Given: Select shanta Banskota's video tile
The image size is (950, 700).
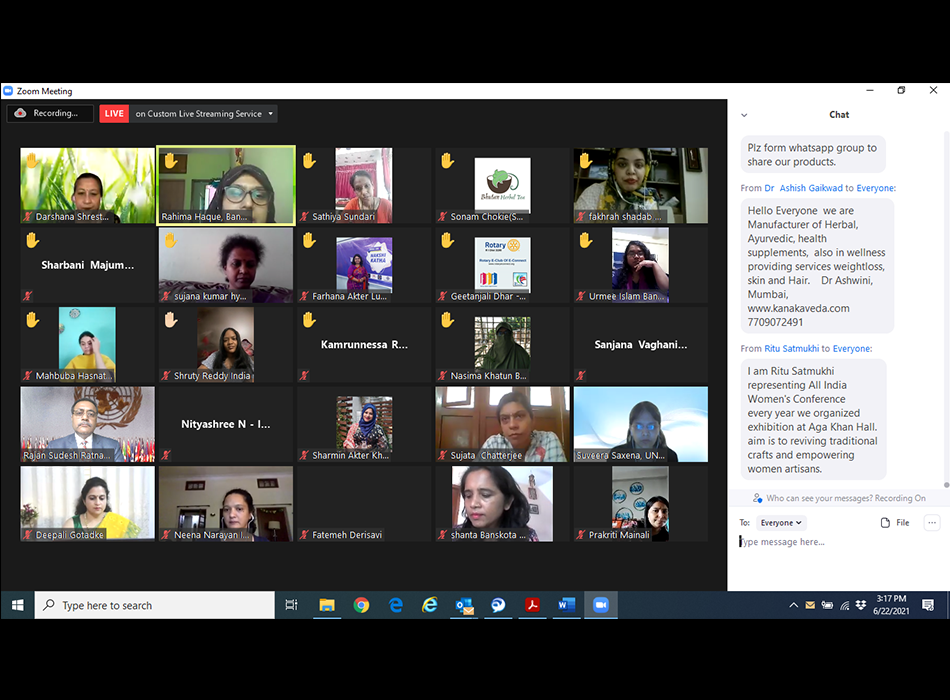Looking at the screenshot, I should [x=502, y=504].
